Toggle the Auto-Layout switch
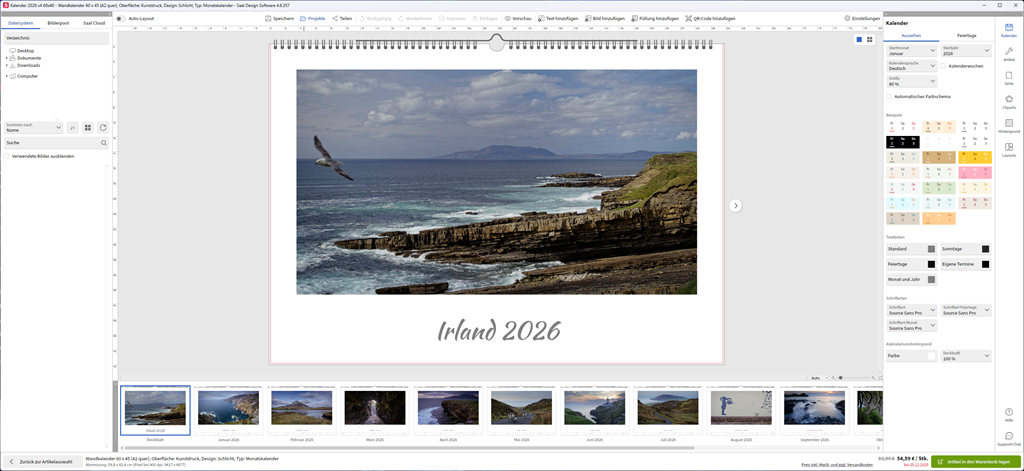 (121, 18)
